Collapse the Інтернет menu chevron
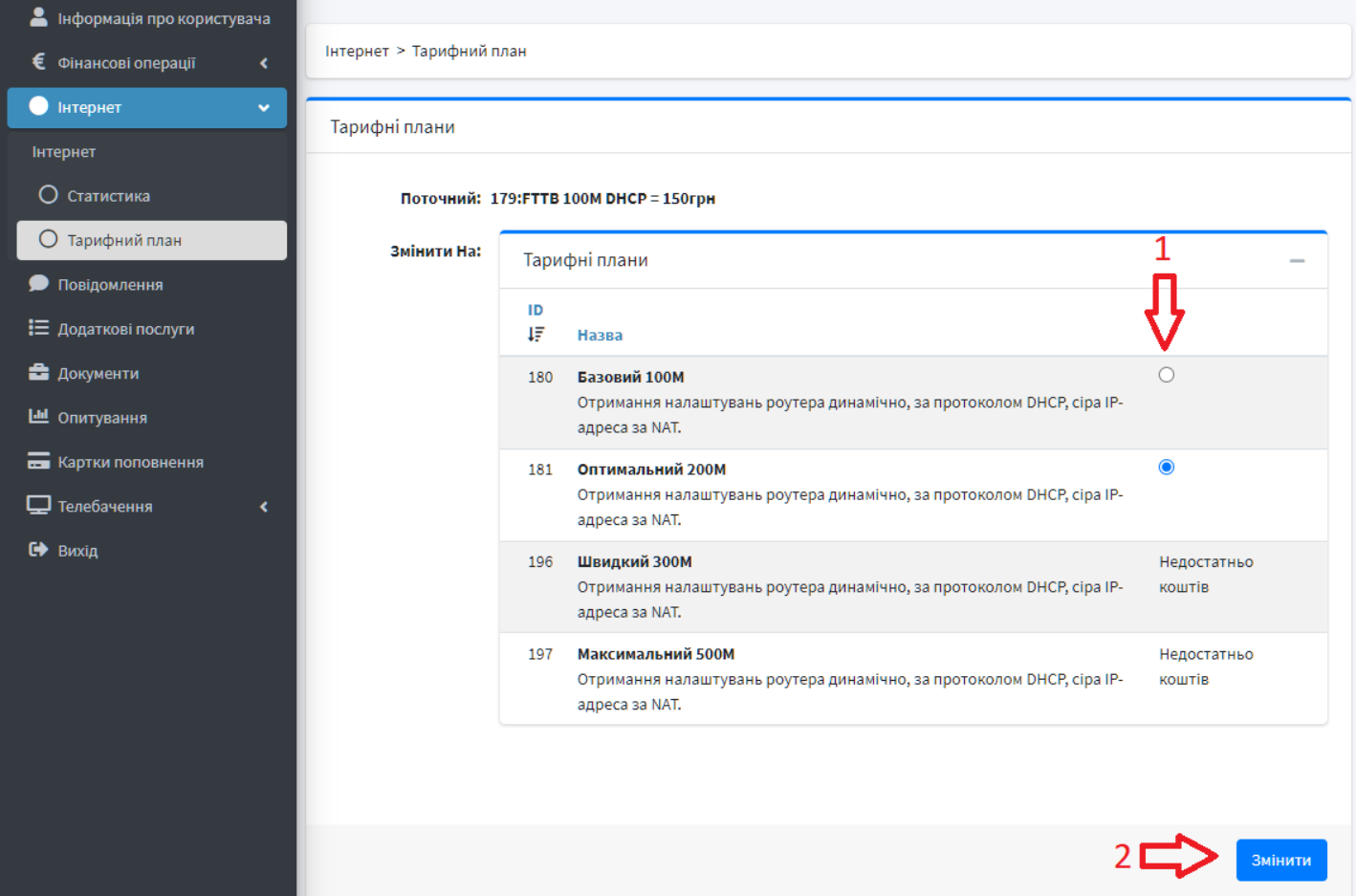1357x896 pixels. coord(264,107)
